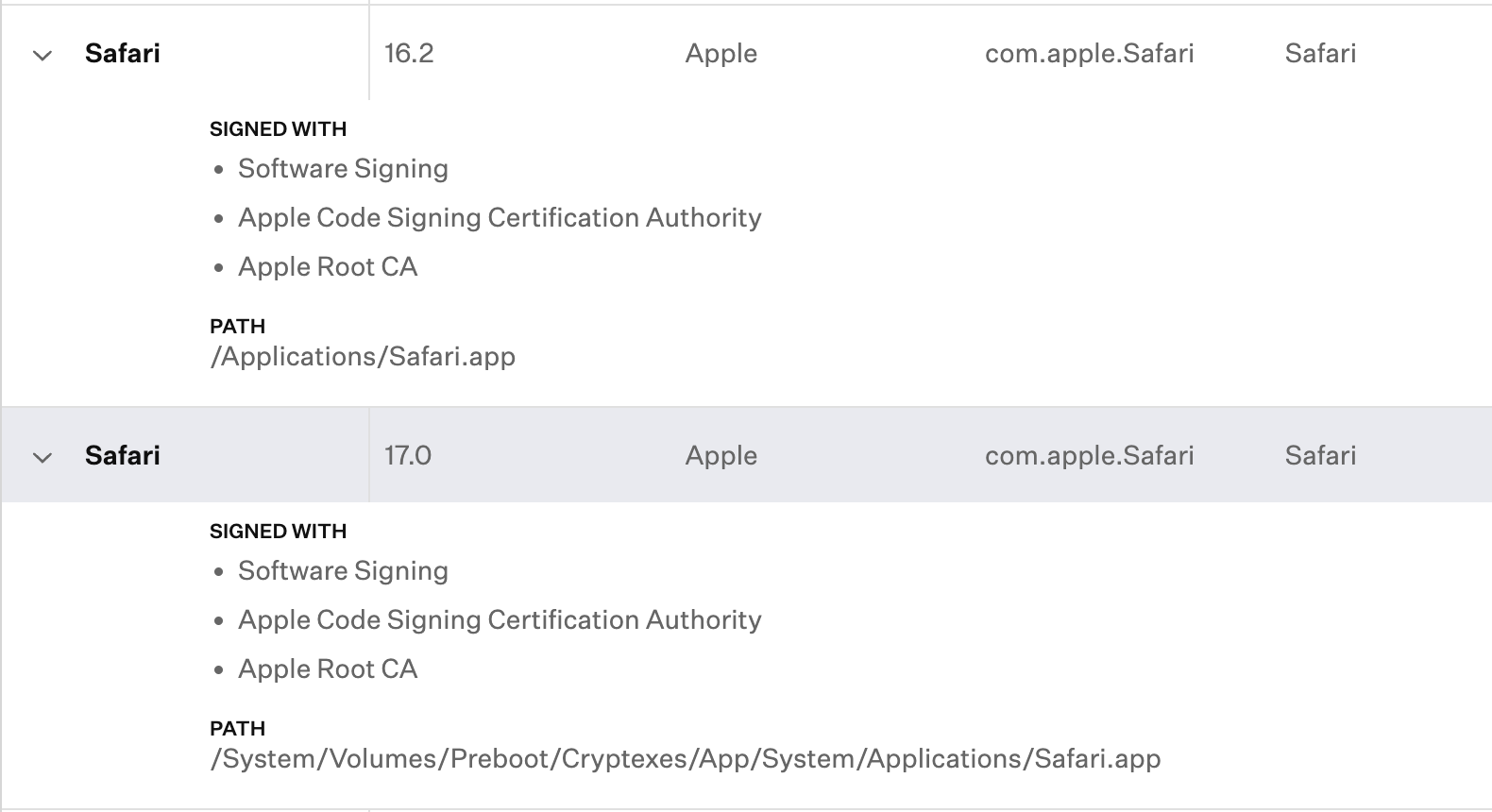Click Software Signing under Safari 16.2
This screenshot has width=1492, height=812.
click(x=343, y=169)
